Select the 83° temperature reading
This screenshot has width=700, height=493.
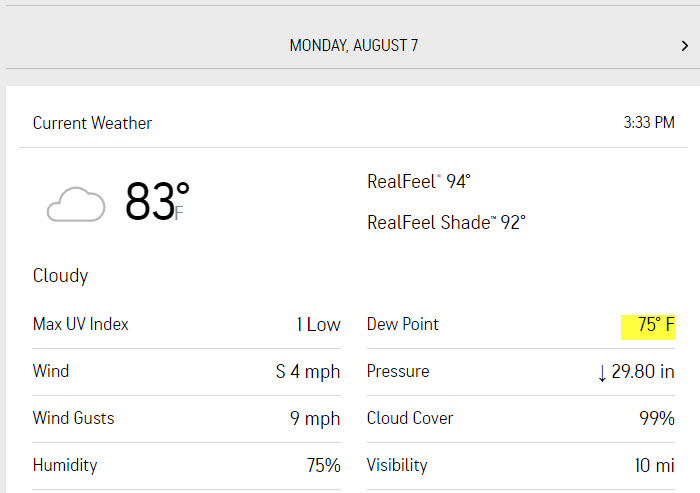[x=157, y=201]
